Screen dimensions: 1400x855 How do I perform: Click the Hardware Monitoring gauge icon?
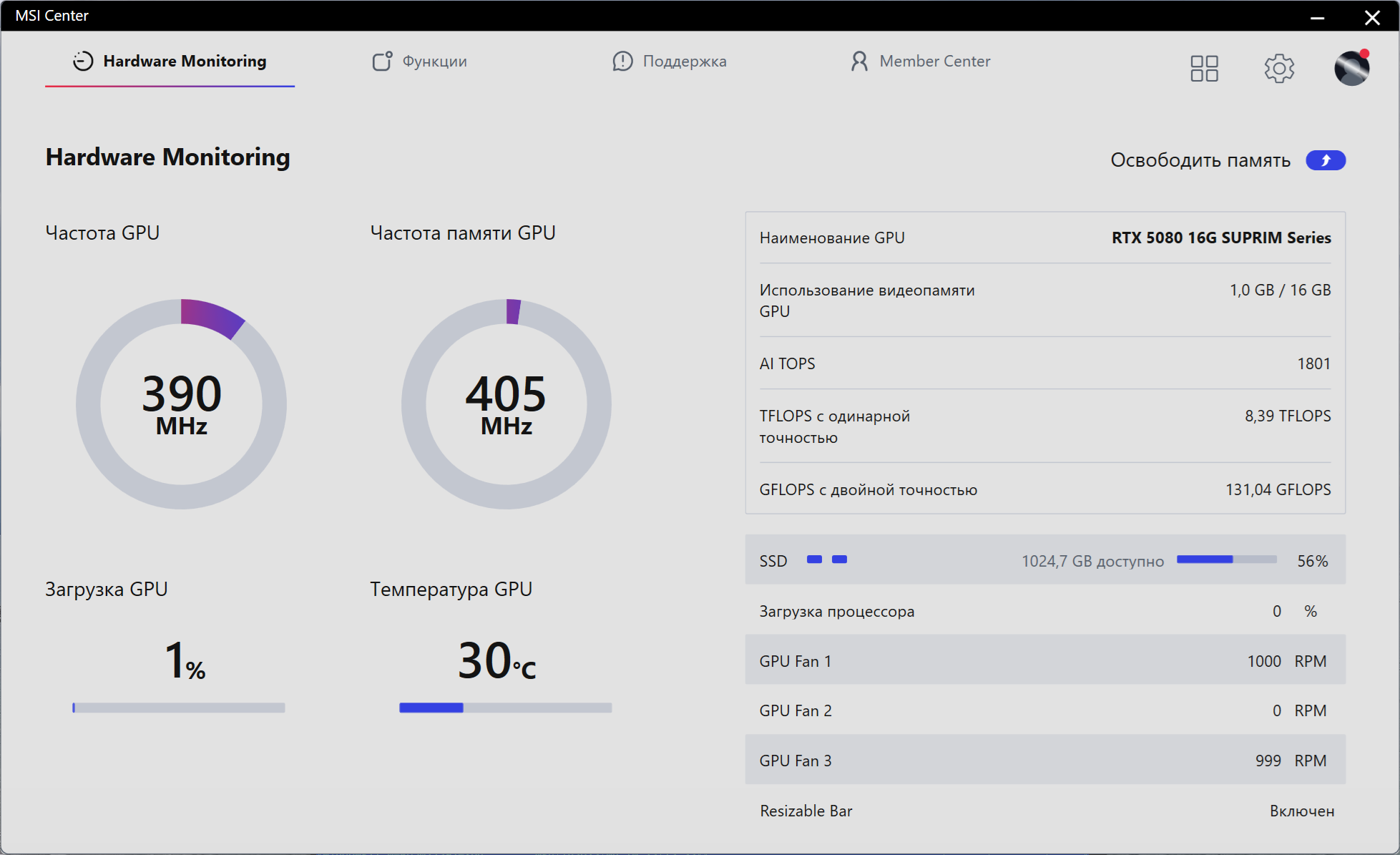coord(83,62)
